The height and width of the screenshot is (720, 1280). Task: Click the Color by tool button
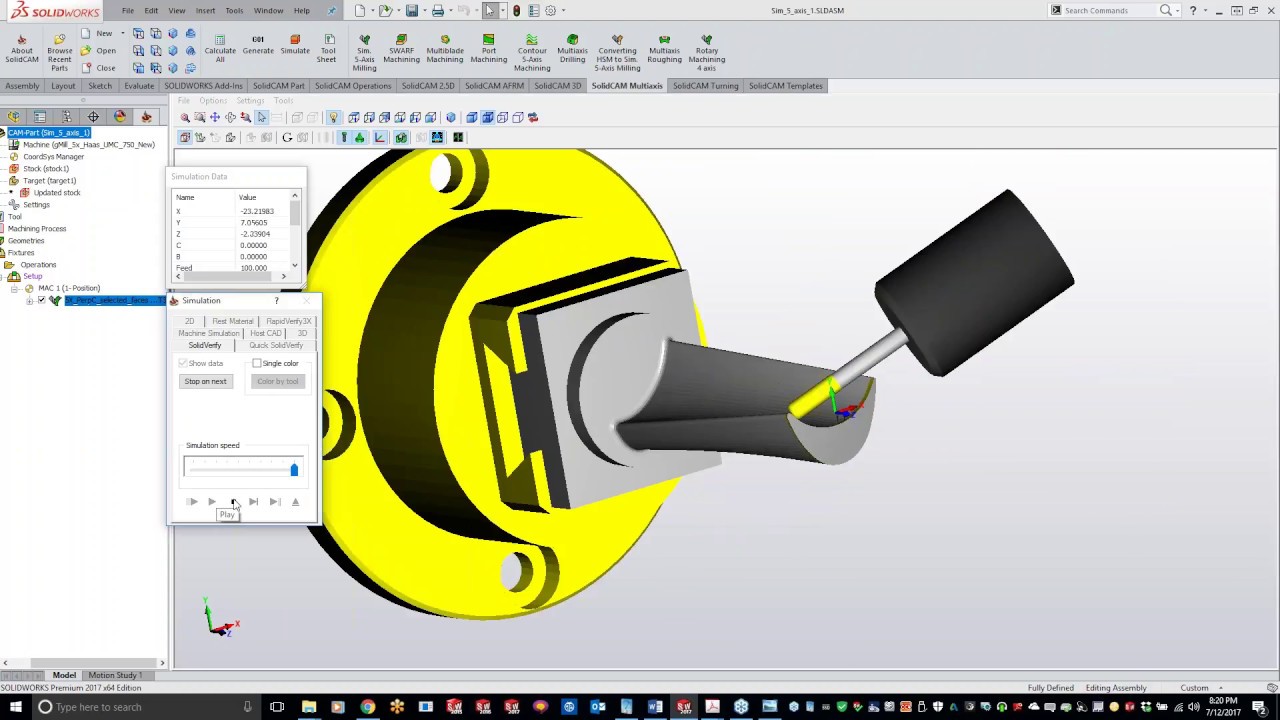[x=278, y=381]
